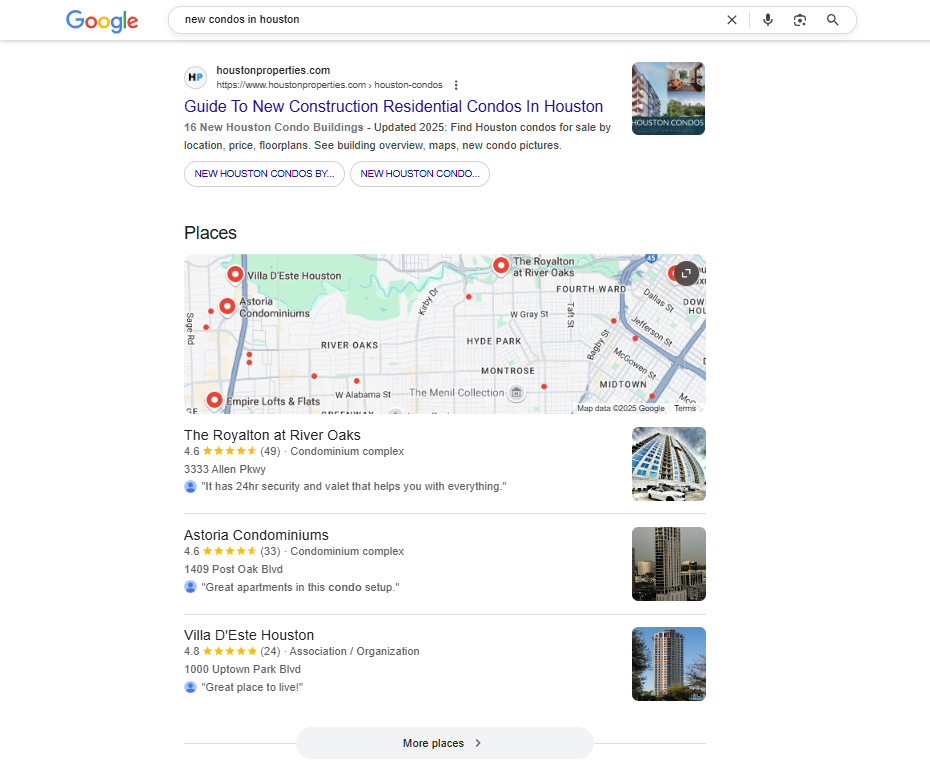This screenshot has height=775, width=930.
Task: Open 'Villa D'Este Houston' listing
Action: coord(249,635)
